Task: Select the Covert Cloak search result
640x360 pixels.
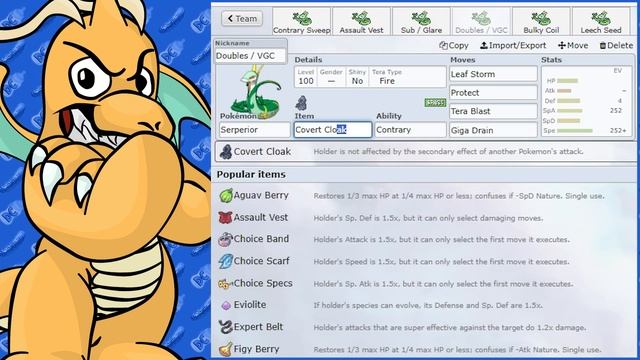Action: [426, 151]
